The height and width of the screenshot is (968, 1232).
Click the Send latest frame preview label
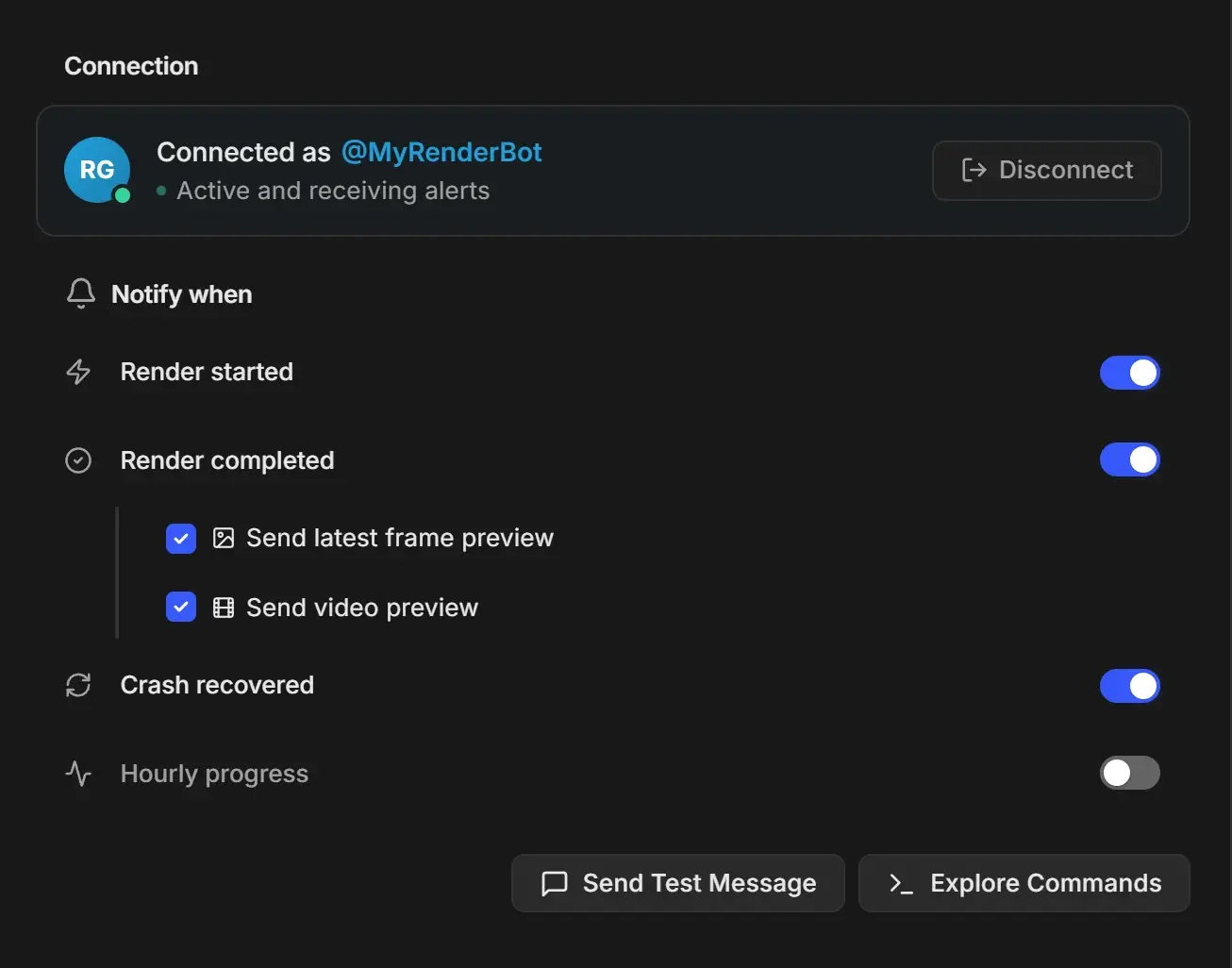[x=400, y=538]
